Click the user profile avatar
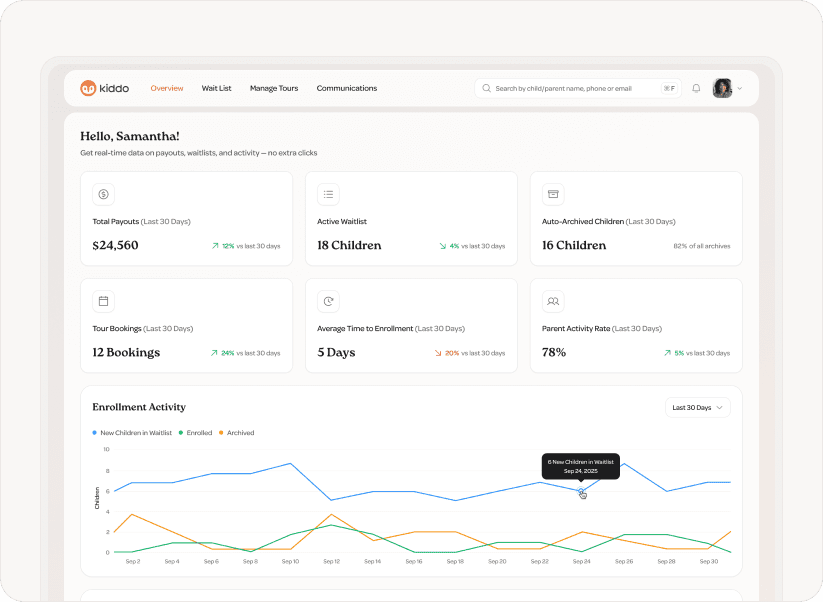Screen dimensions: 823x602 click(x=722, y=88)
